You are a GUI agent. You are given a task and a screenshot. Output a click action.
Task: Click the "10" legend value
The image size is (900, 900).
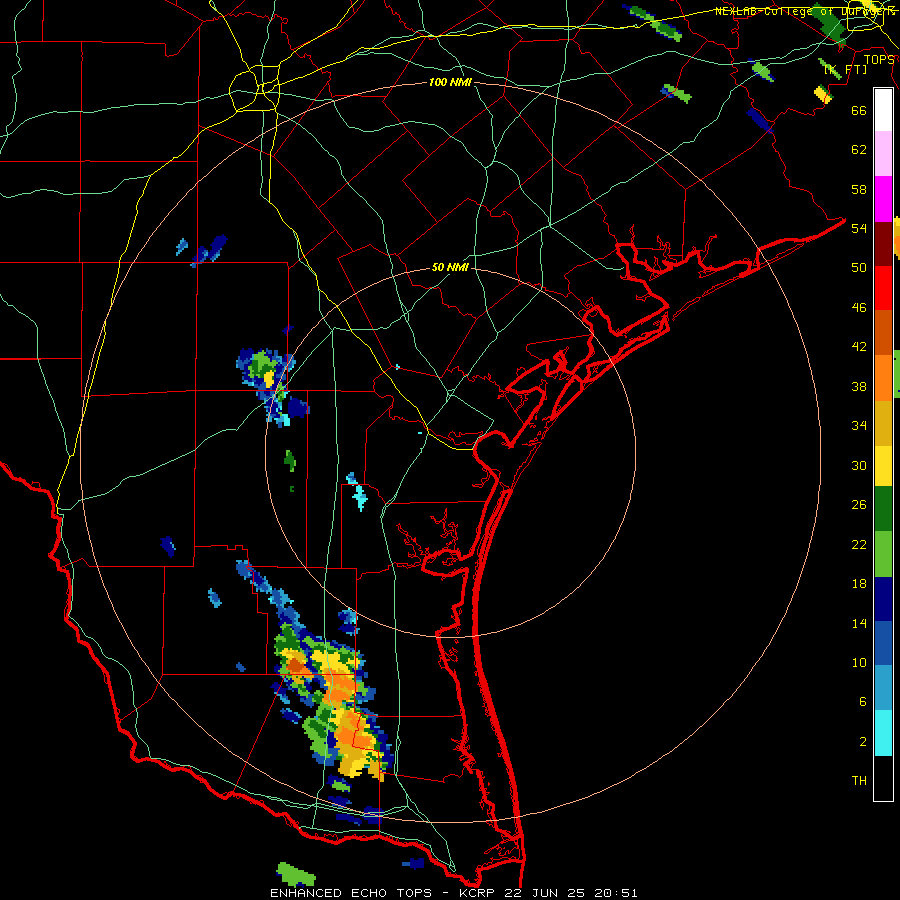[859, 663]
